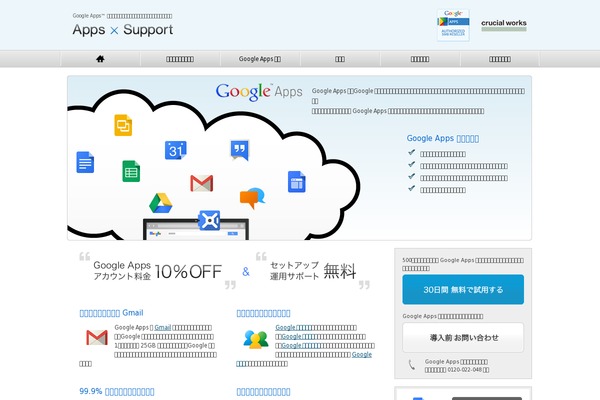The image size is (600, 400).
Task: Click the Google Slides yellow icon in cloud
Action: (x=123, y=125)
